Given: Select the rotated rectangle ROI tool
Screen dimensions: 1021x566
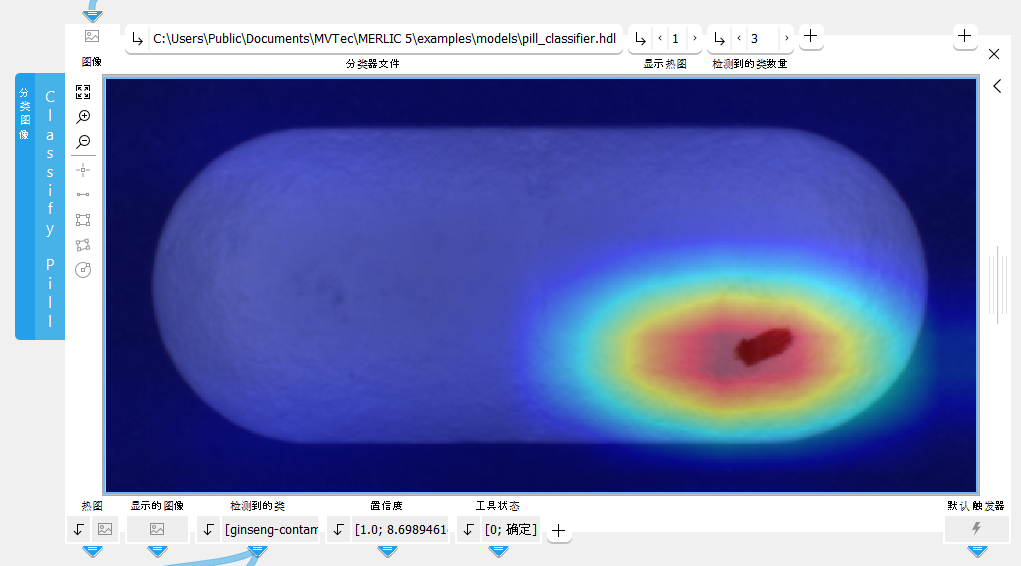Looking at the screenshot, I should tap(83, 245).
